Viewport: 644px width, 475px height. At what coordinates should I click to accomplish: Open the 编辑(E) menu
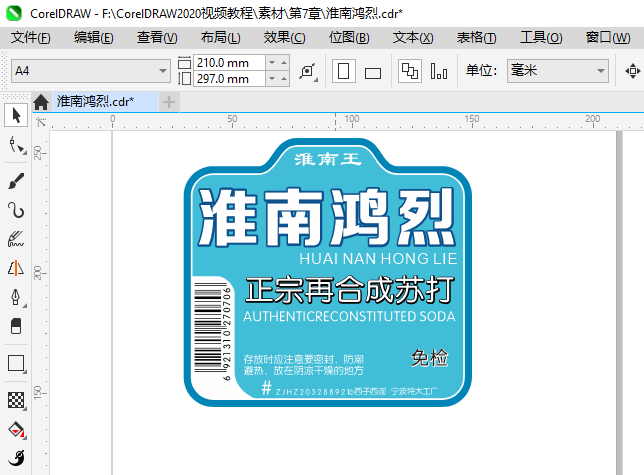tap(94, 38)
